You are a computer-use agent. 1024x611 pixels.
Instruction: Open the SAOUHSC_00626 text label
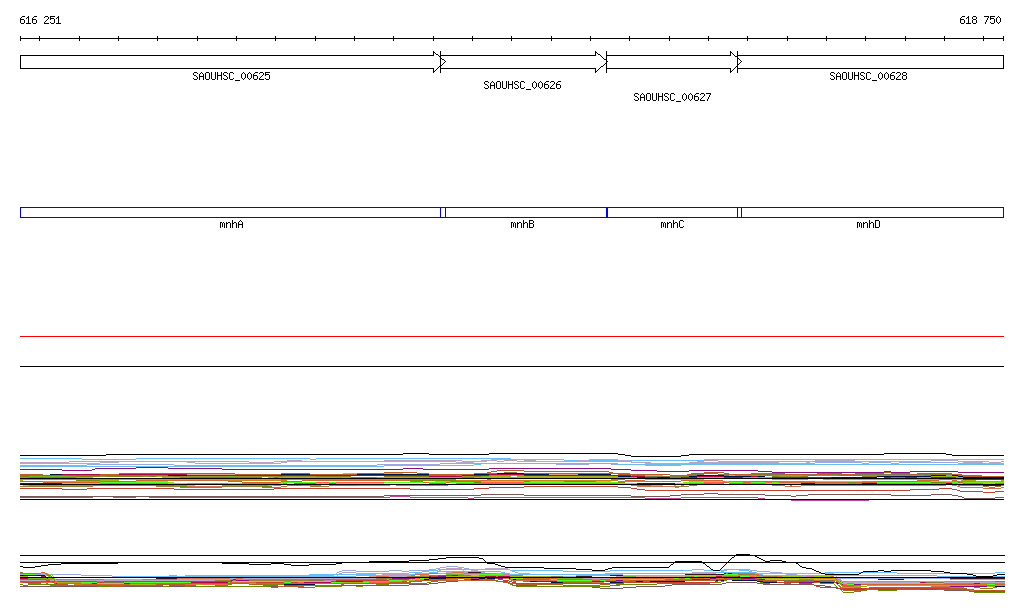(522, 86)
